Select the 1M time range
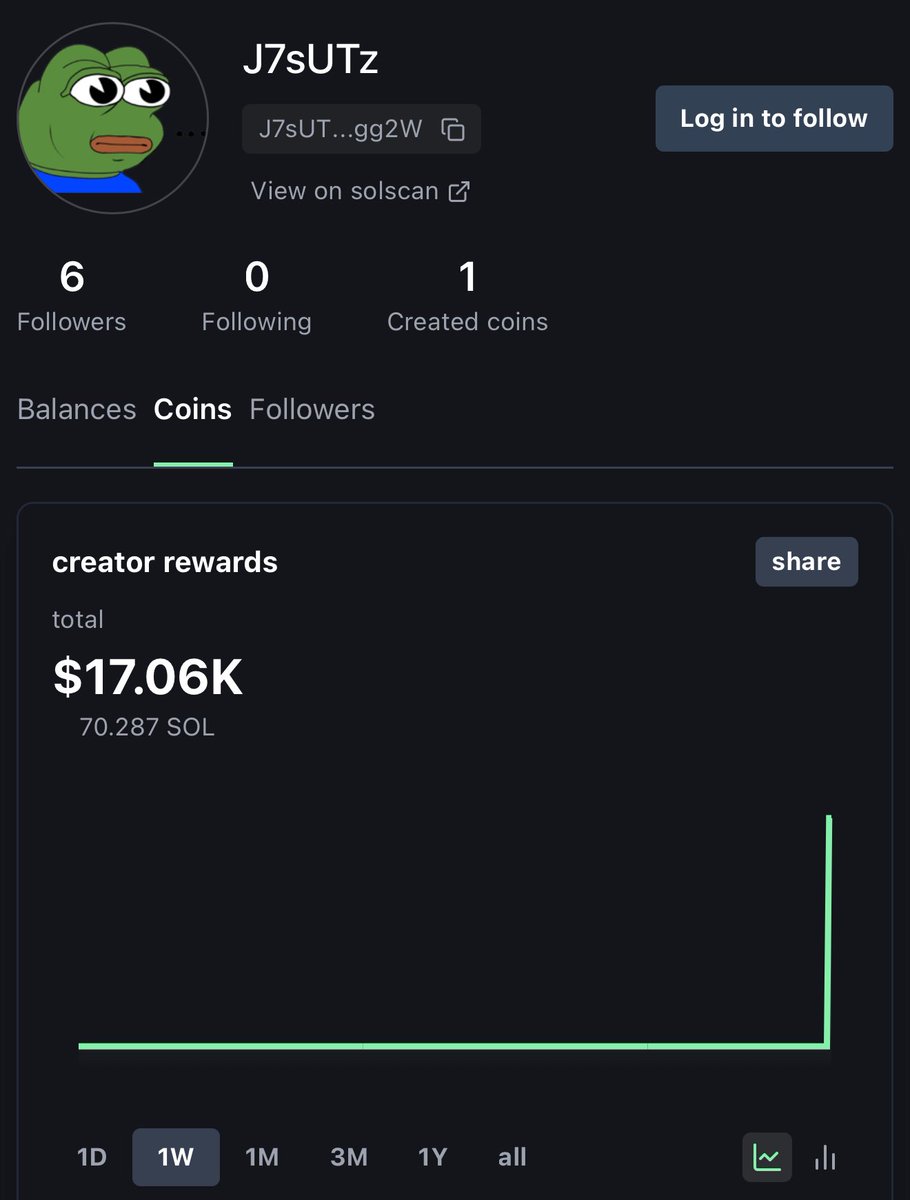 tap(262, 1157)
